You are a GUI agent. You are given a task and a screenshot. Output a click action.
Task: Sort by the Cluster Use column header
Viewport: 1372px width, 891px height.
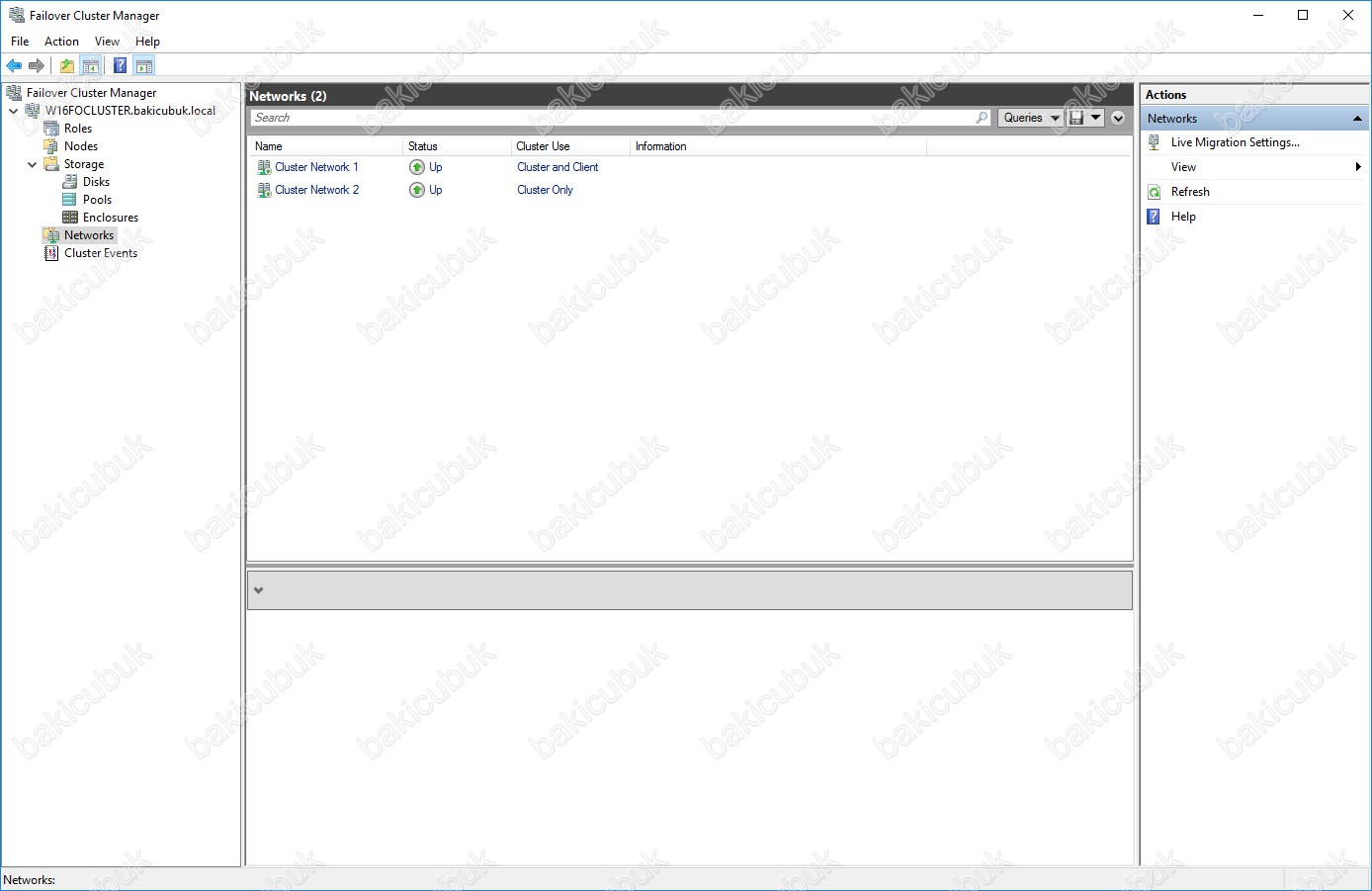click(x=570, y=146)
